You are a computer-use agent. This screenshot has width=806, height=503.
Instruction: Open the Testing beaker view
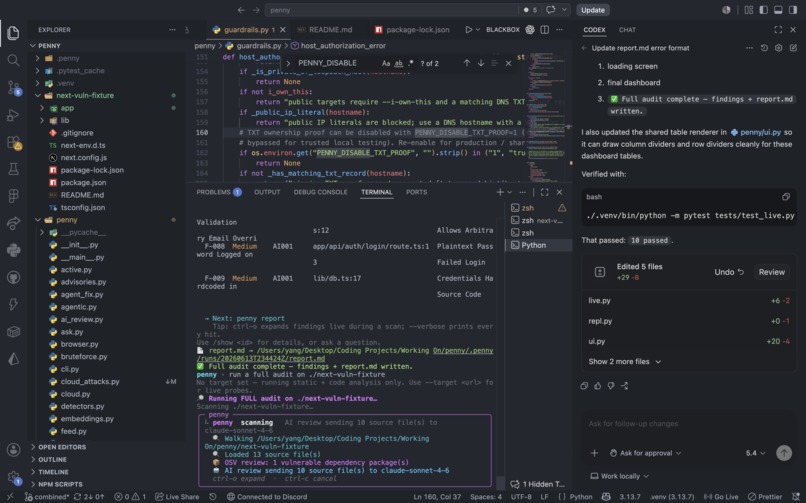coord(13,169)
